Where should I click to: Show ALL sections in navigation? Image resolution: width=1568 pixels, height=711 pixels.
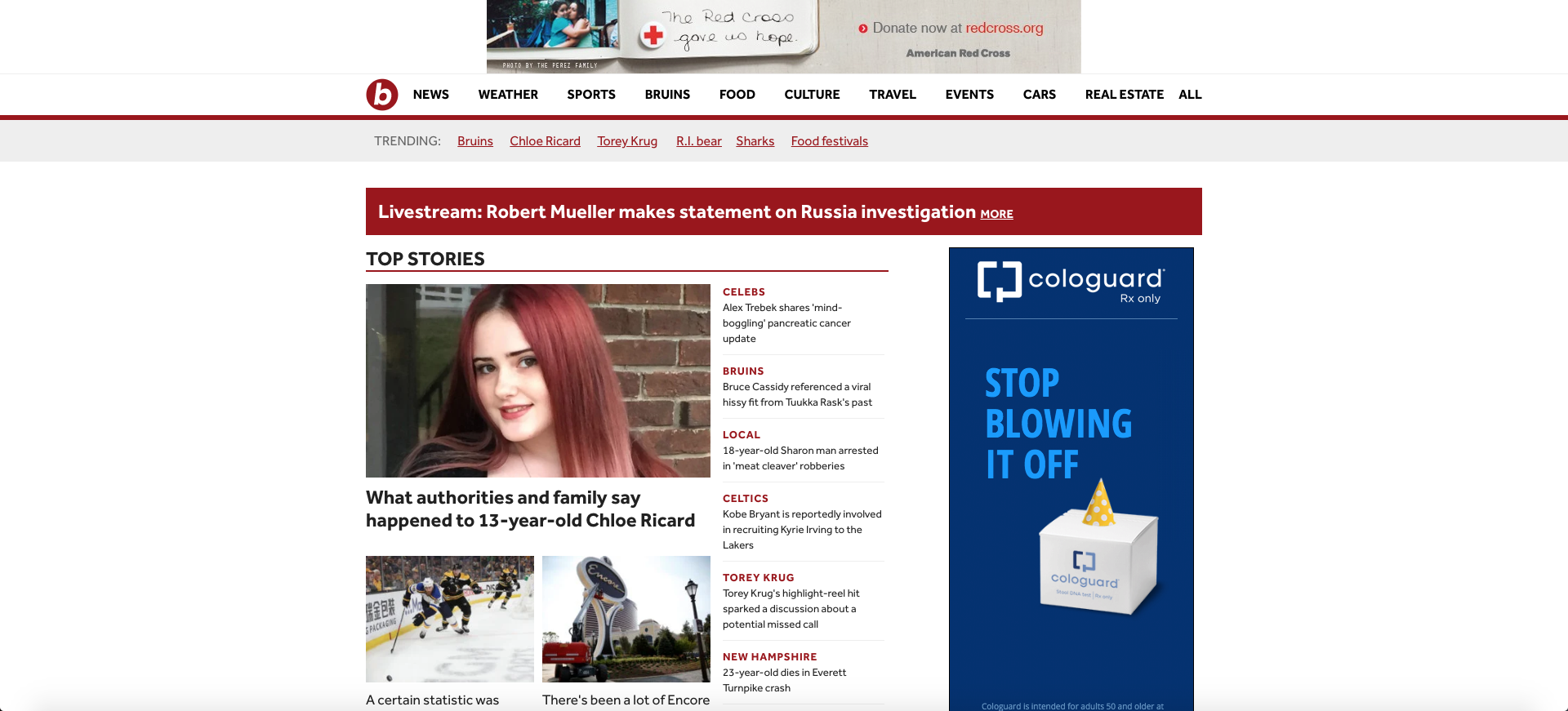pos(1190,95)
